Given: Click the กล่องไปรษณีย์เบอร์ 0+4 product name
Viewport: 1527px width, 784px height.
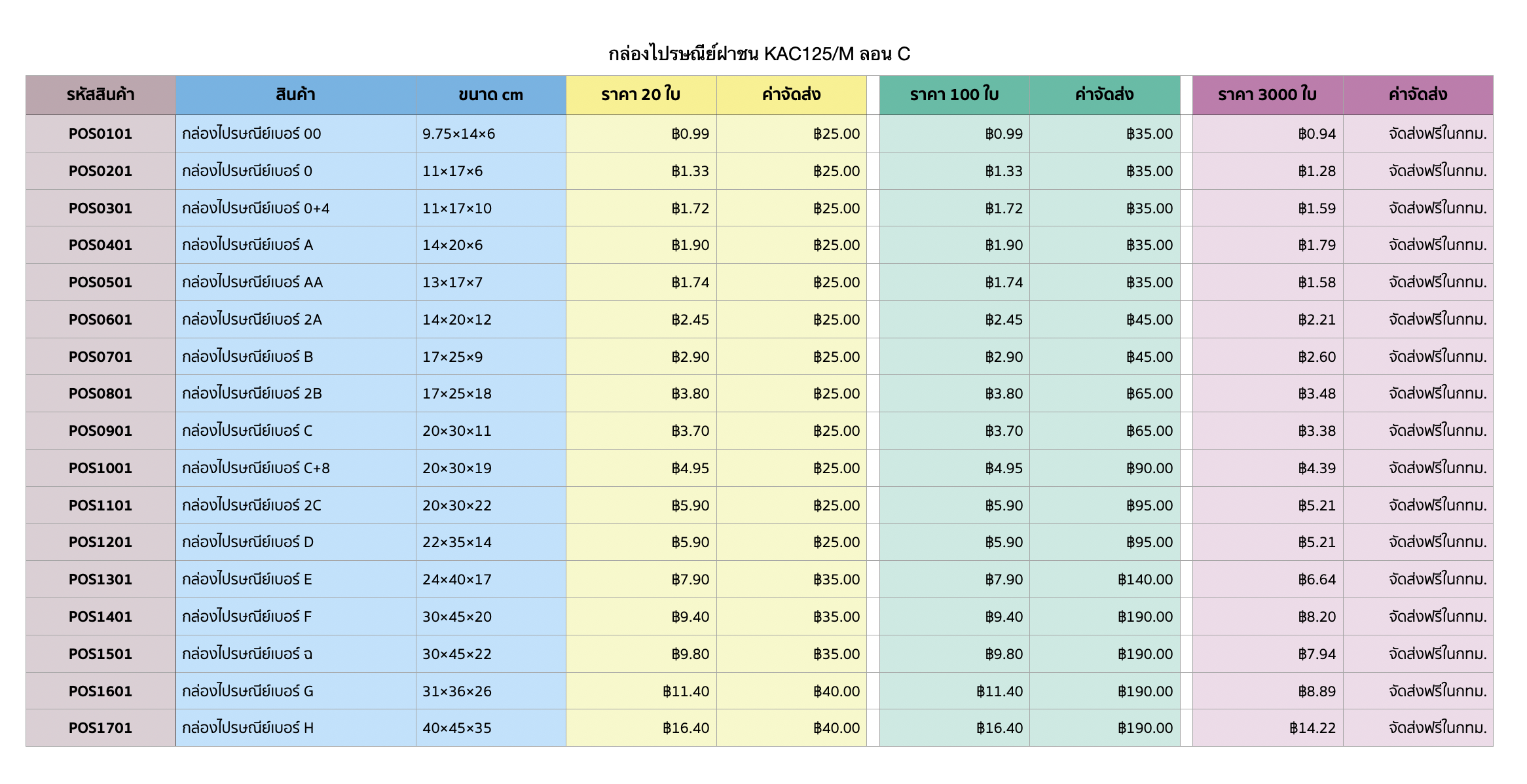Looking at the screenshot, I should 256,208.
